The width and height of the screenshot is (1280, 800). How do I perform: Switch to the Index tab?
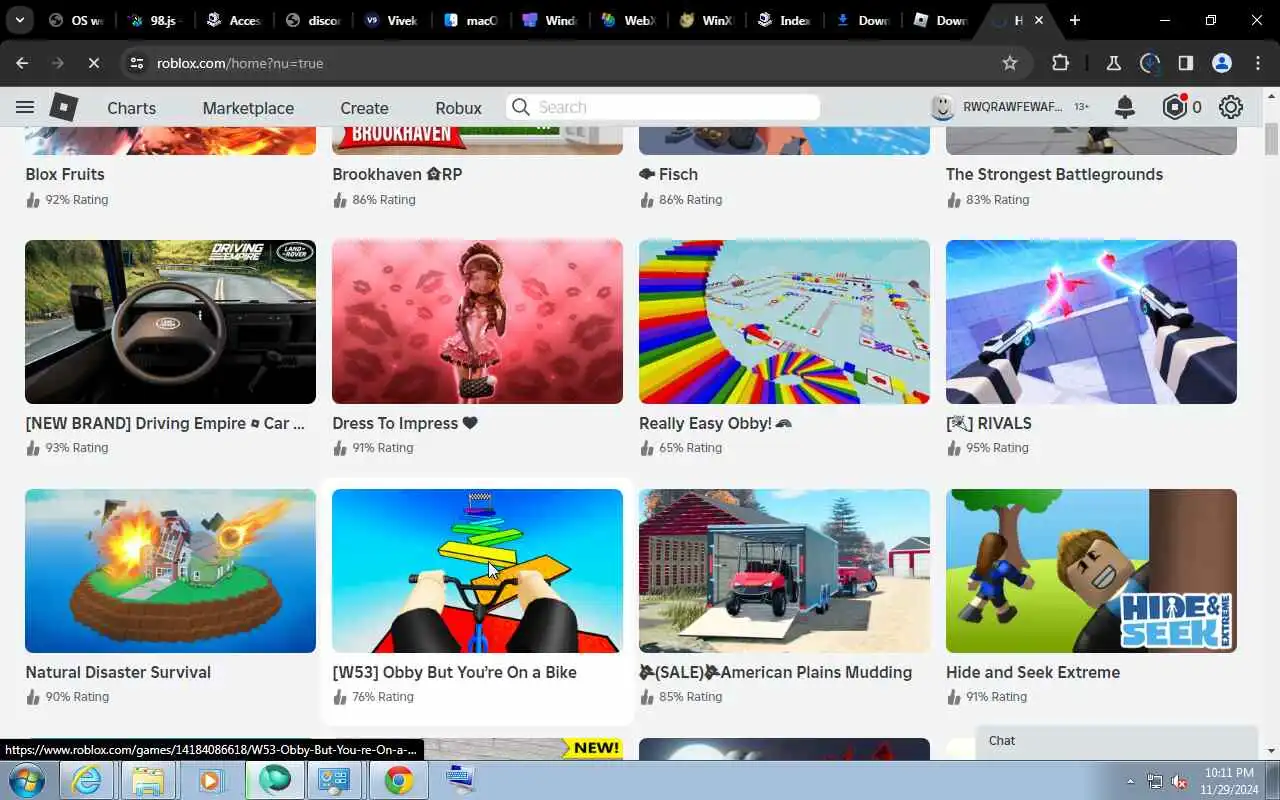785,20
